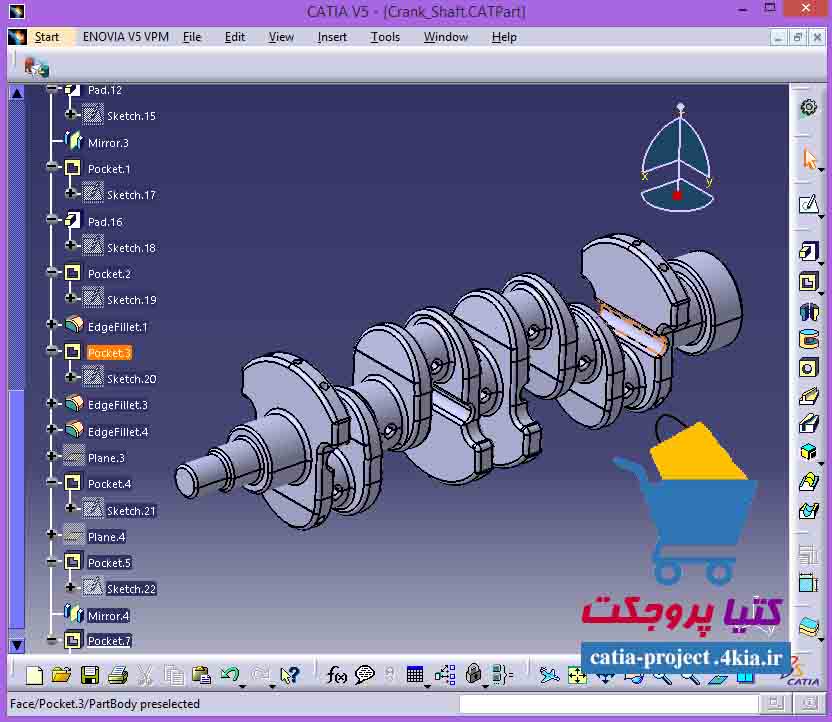Image resolution: width=832 pixels, height=722 pixels.
Task: Click the What's This help pointer icon
Action: pos(290,675)
